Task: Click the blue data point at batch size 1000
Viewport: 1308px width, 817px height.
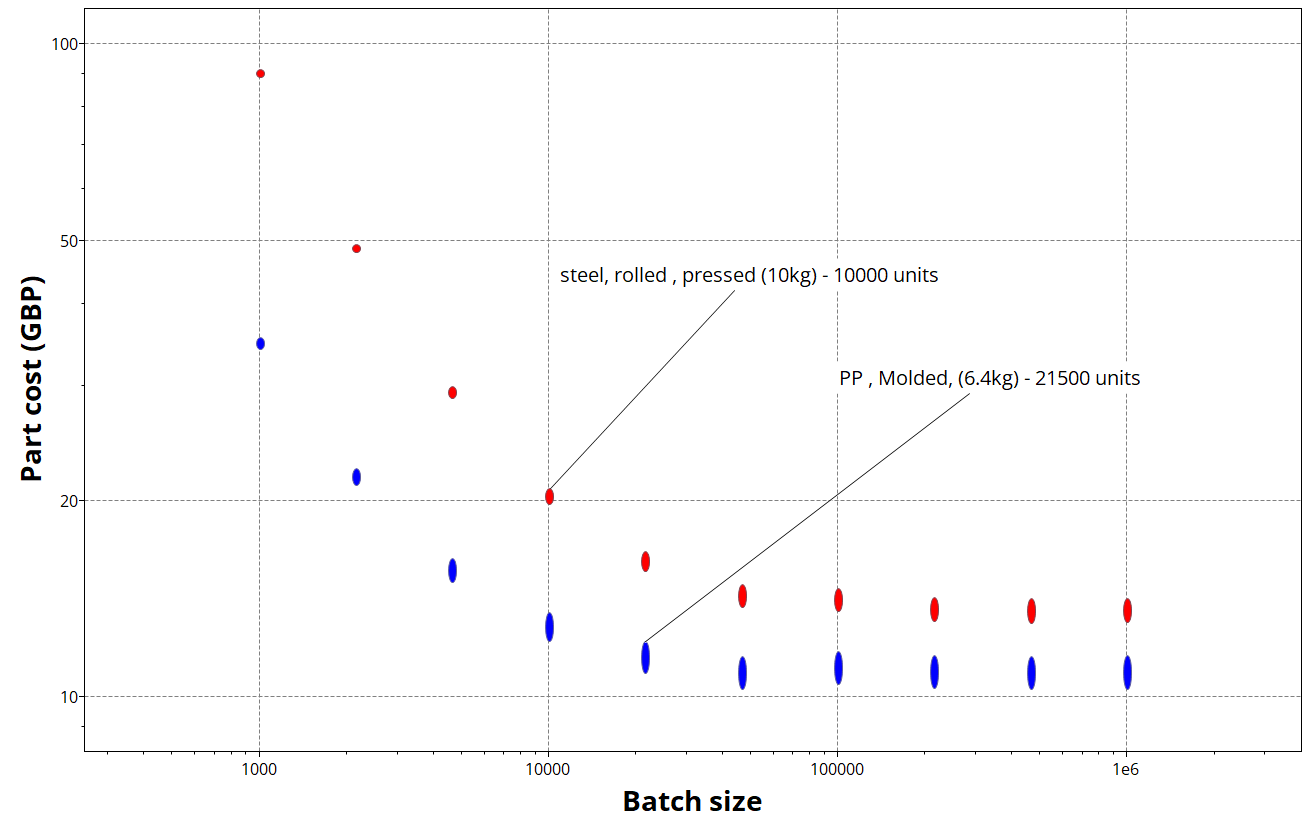Action: coord(260,343)
